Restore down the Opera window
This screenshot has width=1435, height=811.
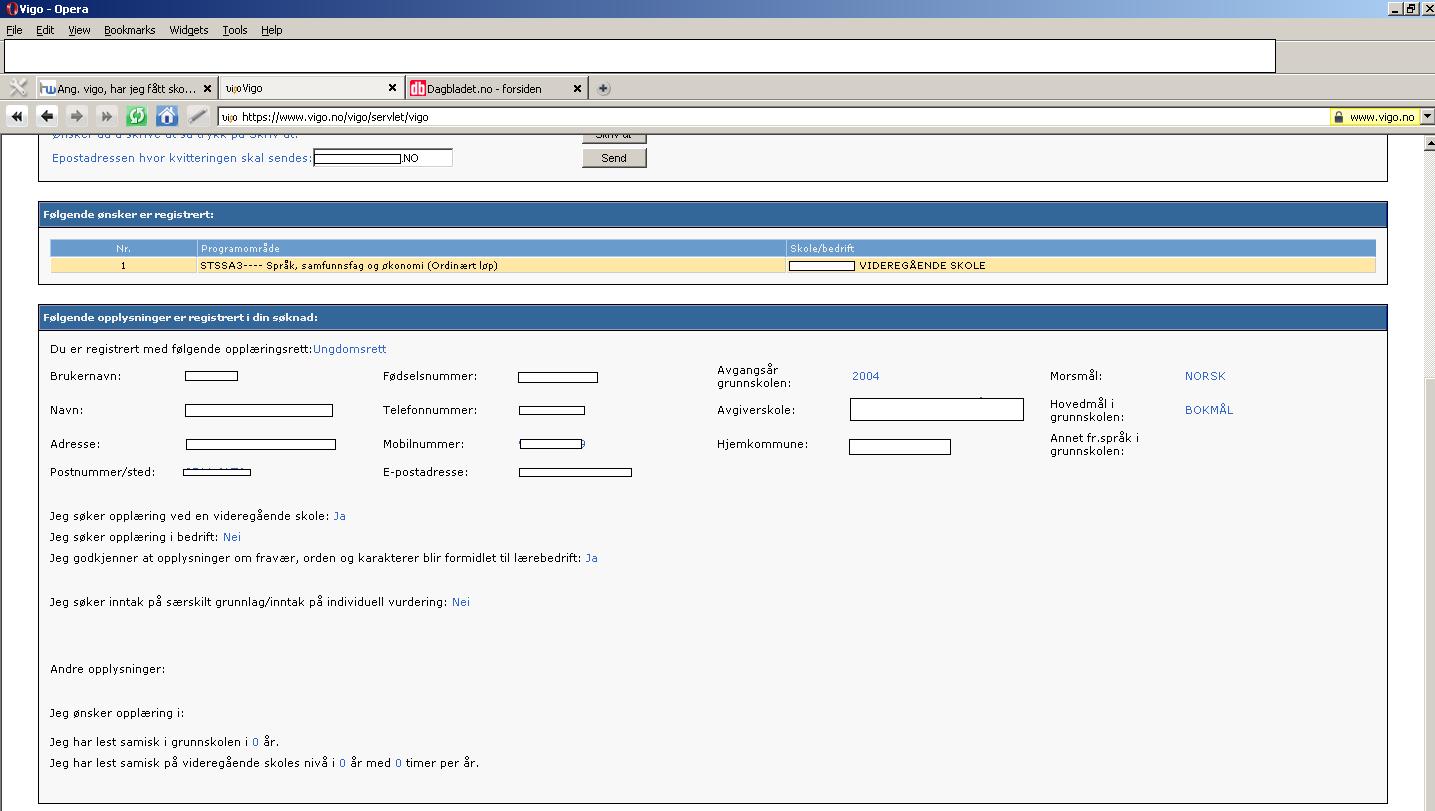pyautogui.click(x=1411, y=9)
